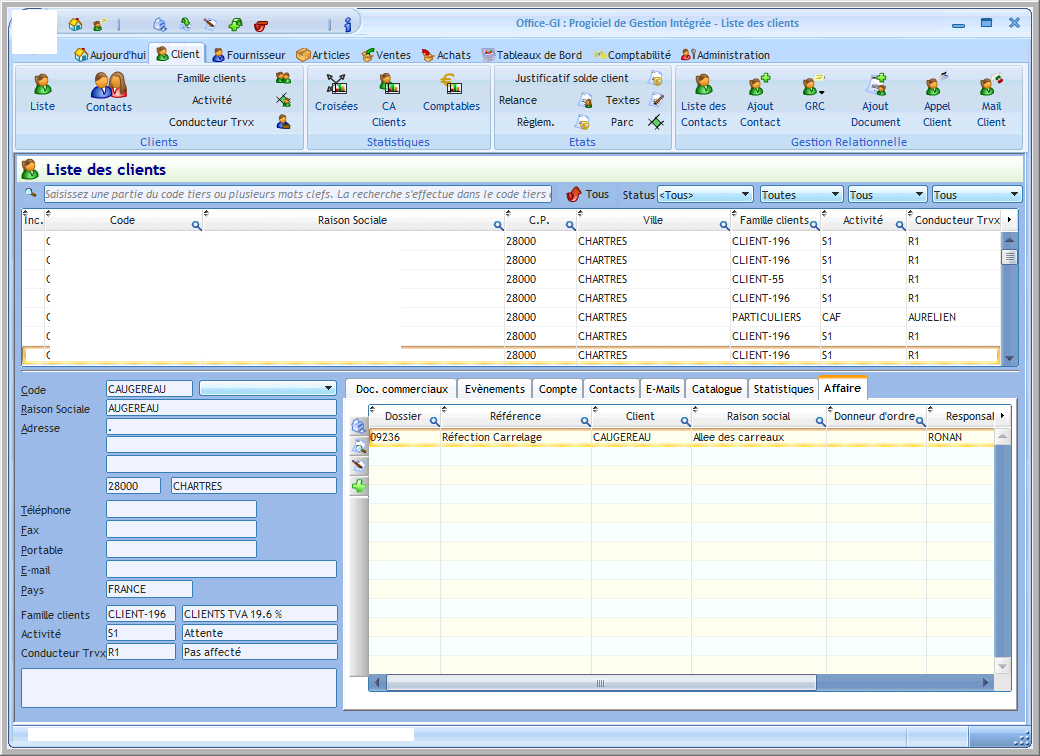This screenshot has height=756, width=1040.
Task: Open the Statistiques tab in detail panel
Action: point(783,389)
